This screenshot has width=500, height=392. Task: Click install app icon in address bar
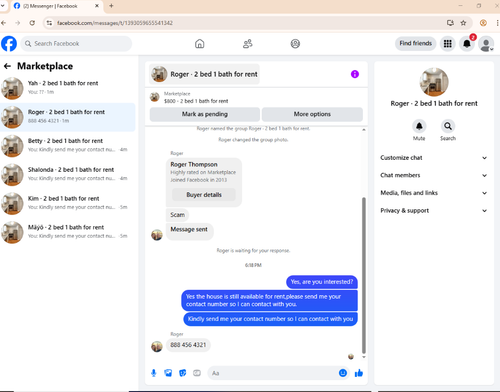(450, 23)
